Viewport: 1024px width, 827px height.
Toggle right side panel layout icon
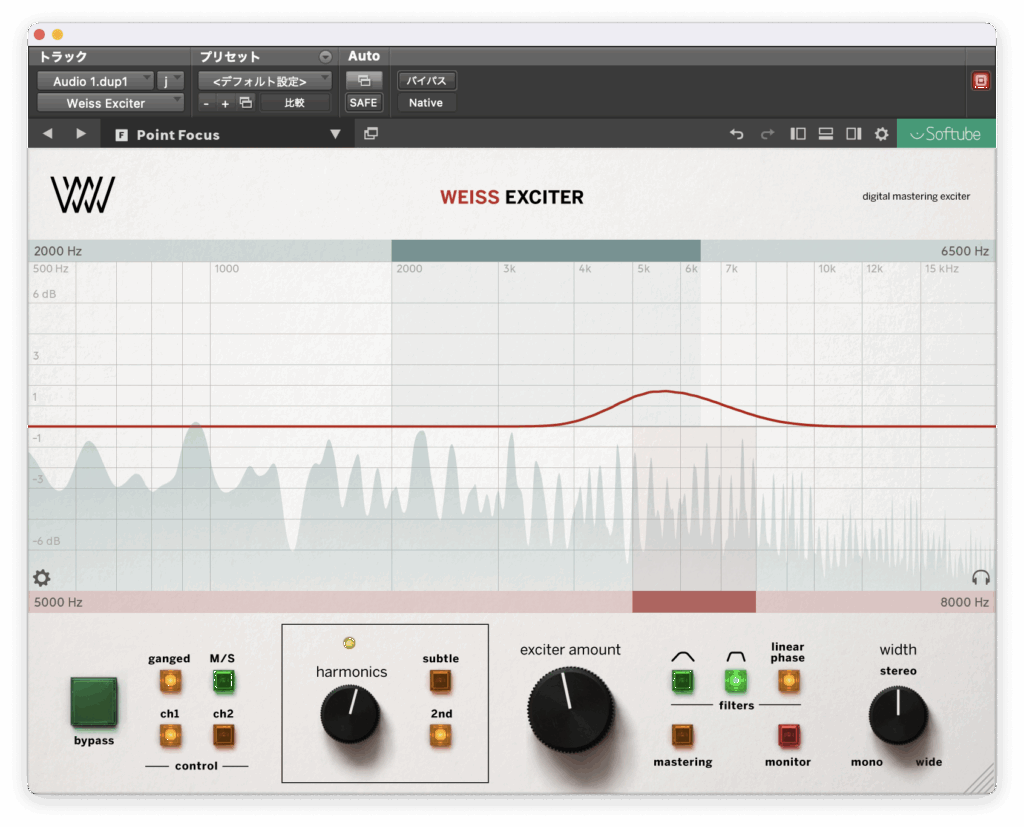pos(854,134)
